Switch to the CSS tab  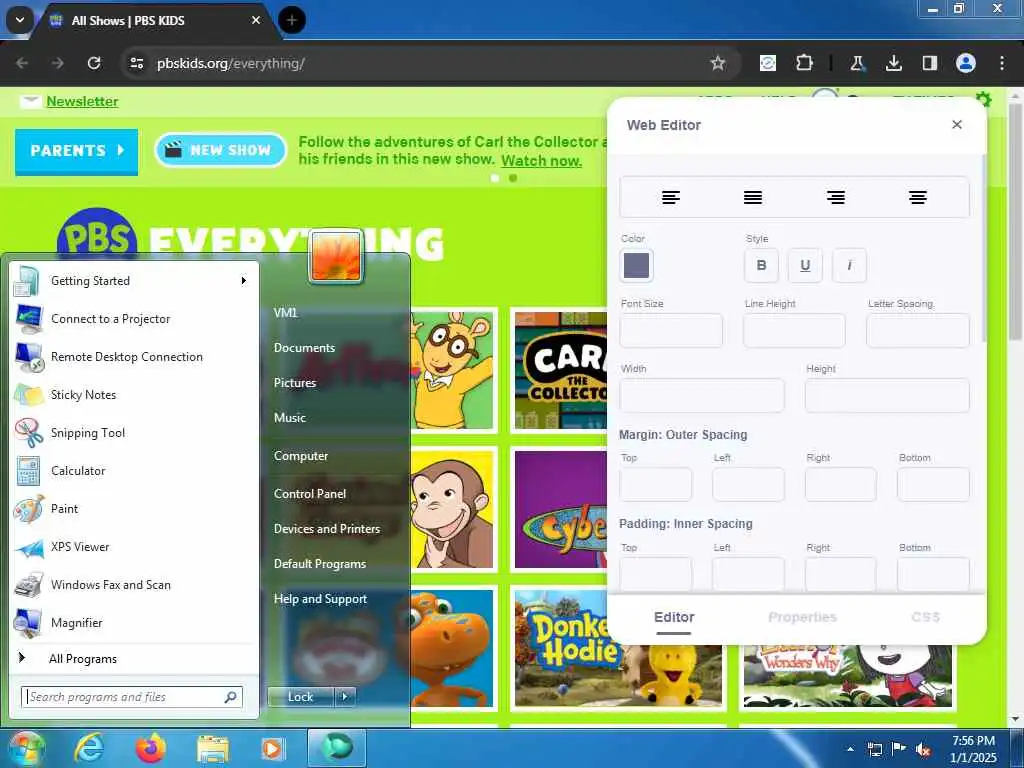tap(925, 617)
